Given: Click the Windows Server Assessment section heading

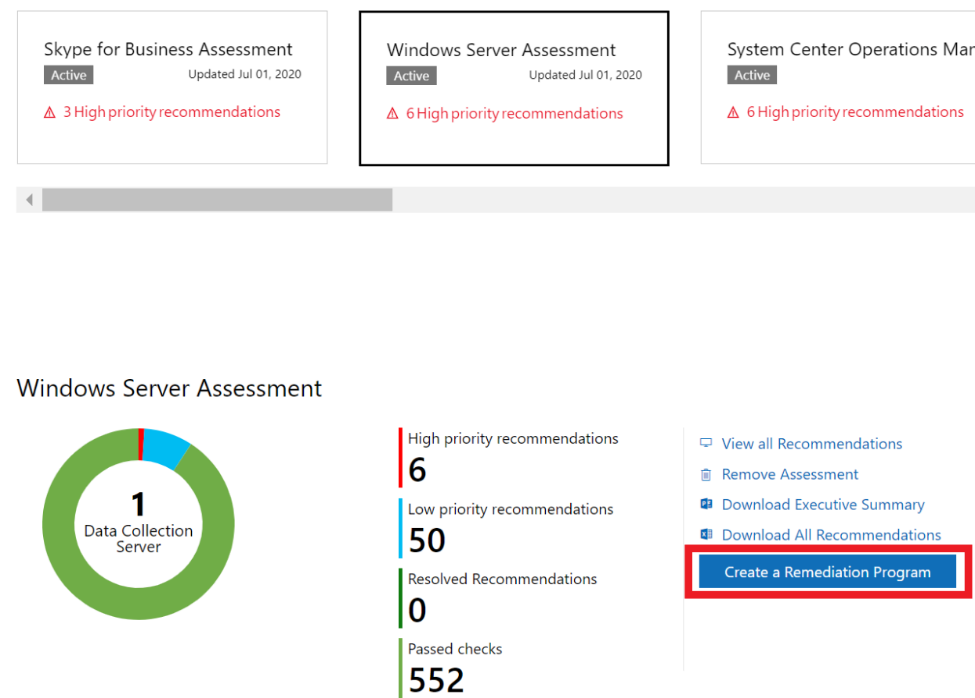Looking at the screenshot, I should tap(169, 388).
